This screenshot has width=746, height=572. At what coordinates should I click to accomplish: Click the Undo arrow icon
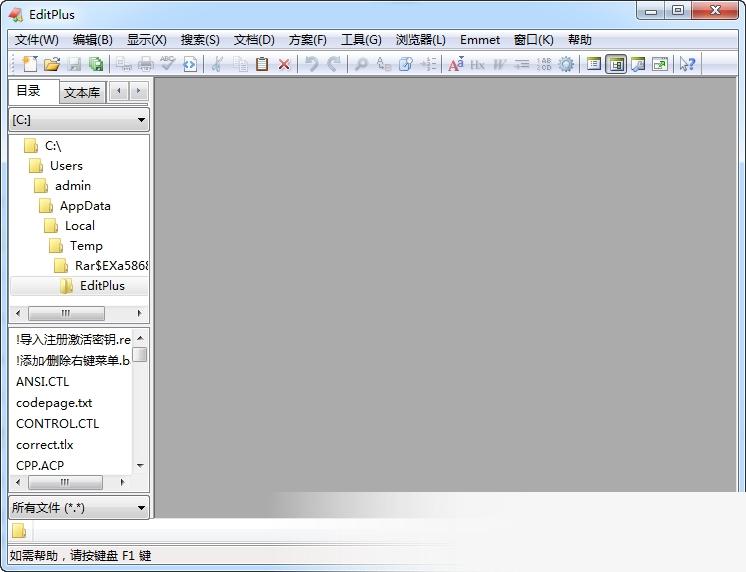pyautogui.click(x=312, y=64)
